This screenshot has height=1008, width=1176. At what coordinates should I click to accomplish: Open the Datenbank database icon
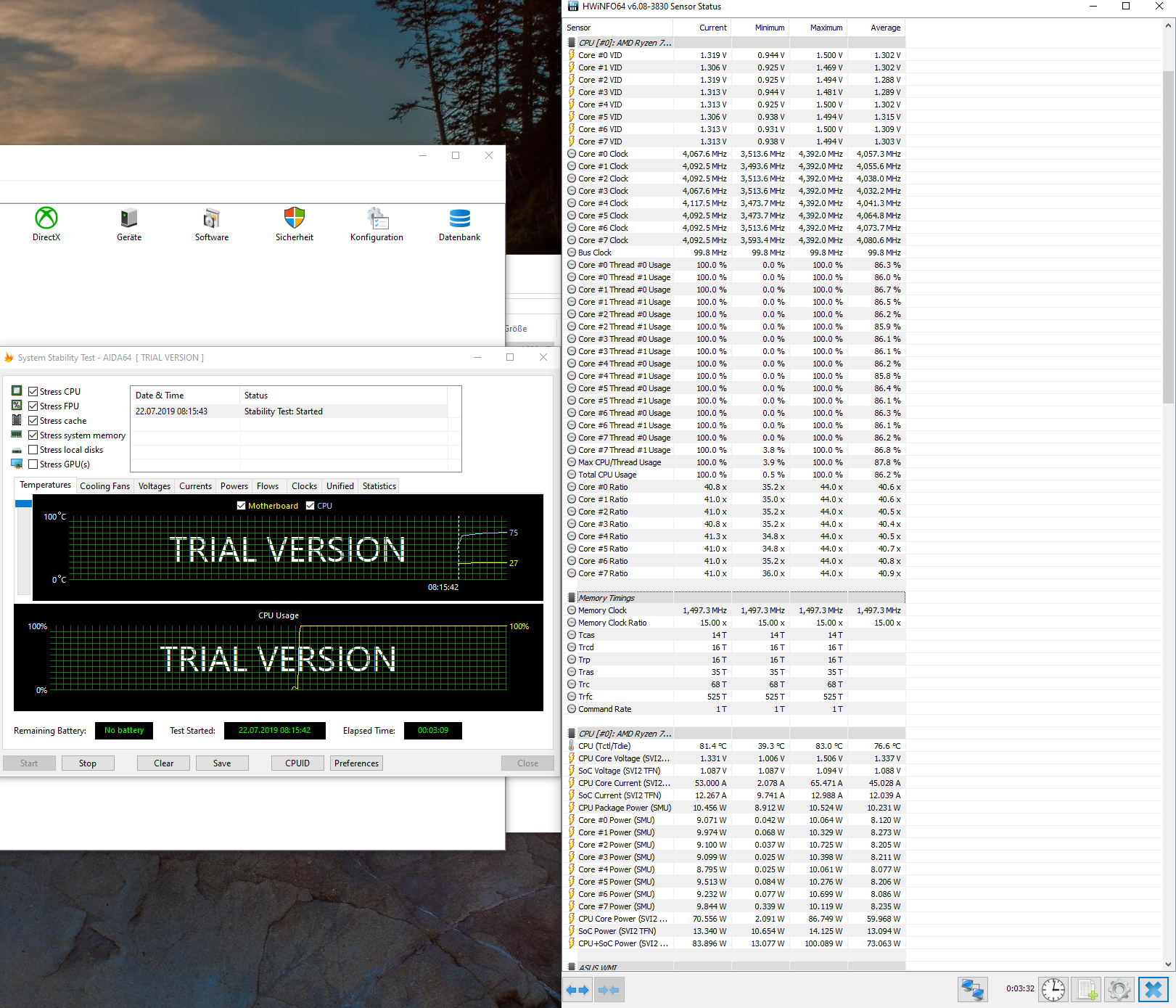coord(459,224)
